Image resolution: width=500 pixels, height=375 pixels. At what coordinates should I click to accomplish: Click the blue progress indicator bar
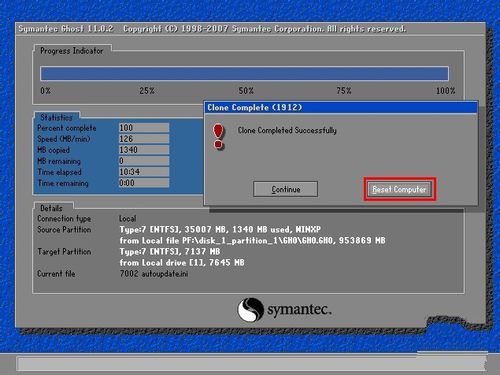click(x=244, y=73)
